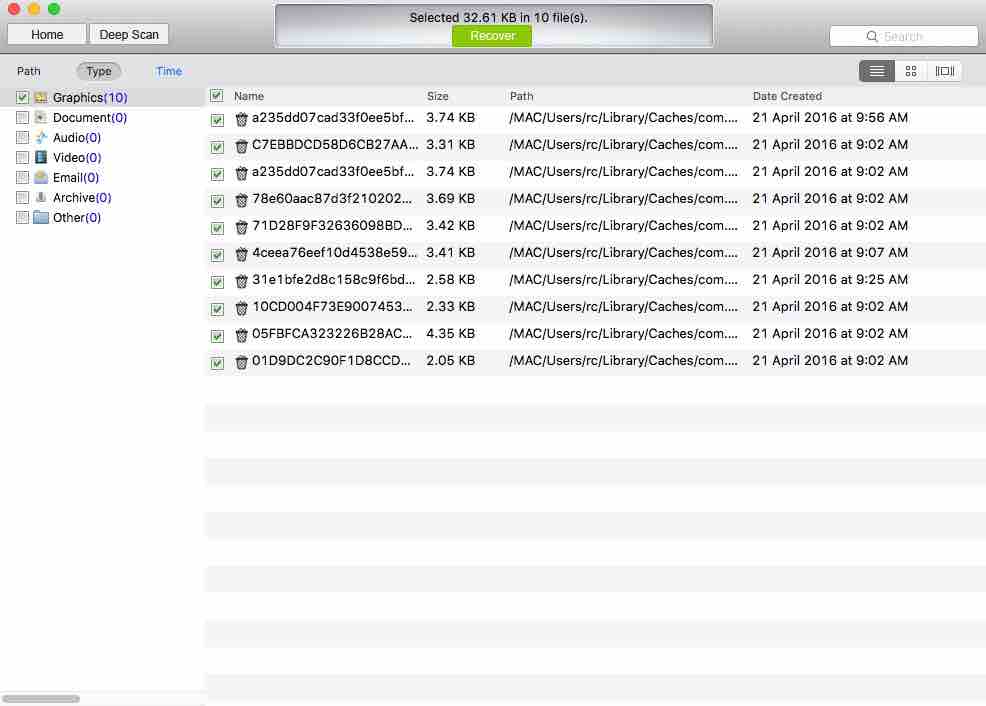Click date 21 April 2016 at 9:07 AM

830,253
